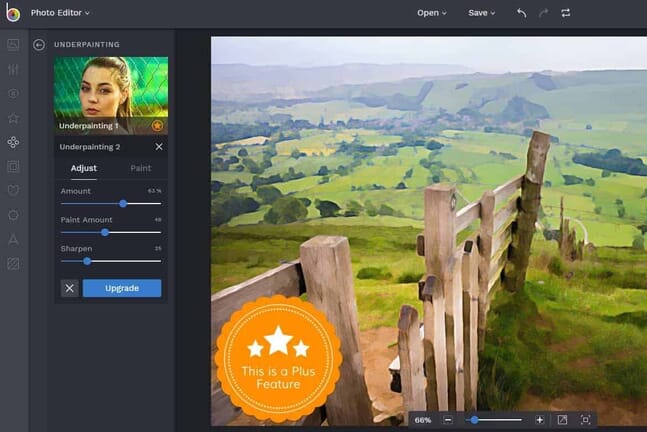The height and width of the screenshot is (432, 647).
Task: Open the Open dropdown menu
Action: coord(432,13)
